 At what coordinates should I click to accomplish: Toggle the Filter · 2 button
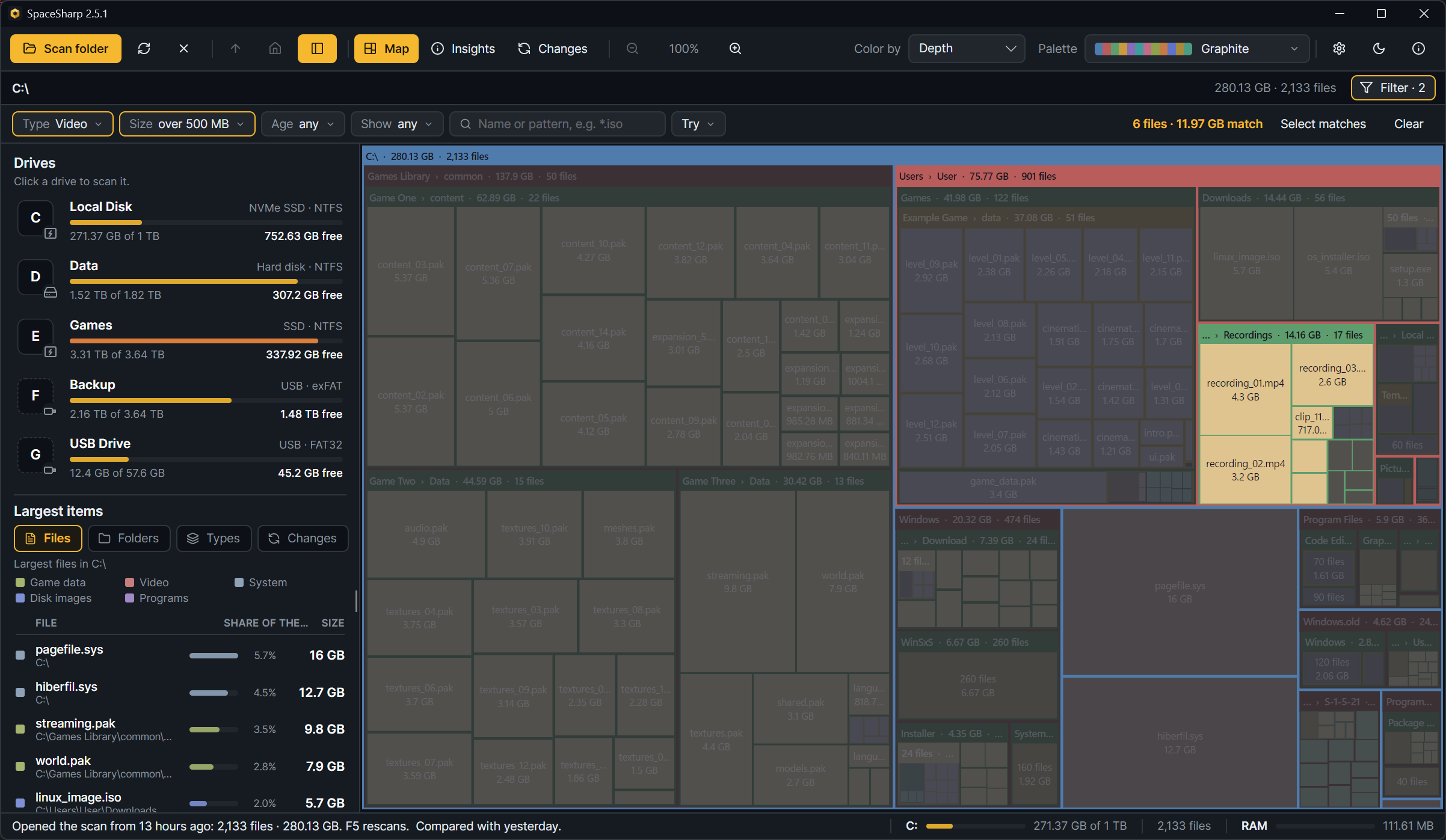coord(1393,88)
